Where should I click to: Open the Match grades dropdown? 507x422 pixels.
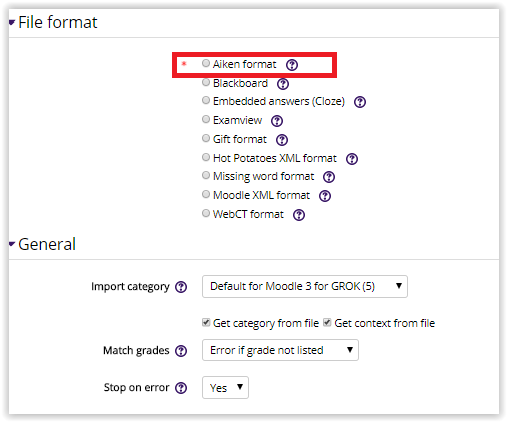280,350
